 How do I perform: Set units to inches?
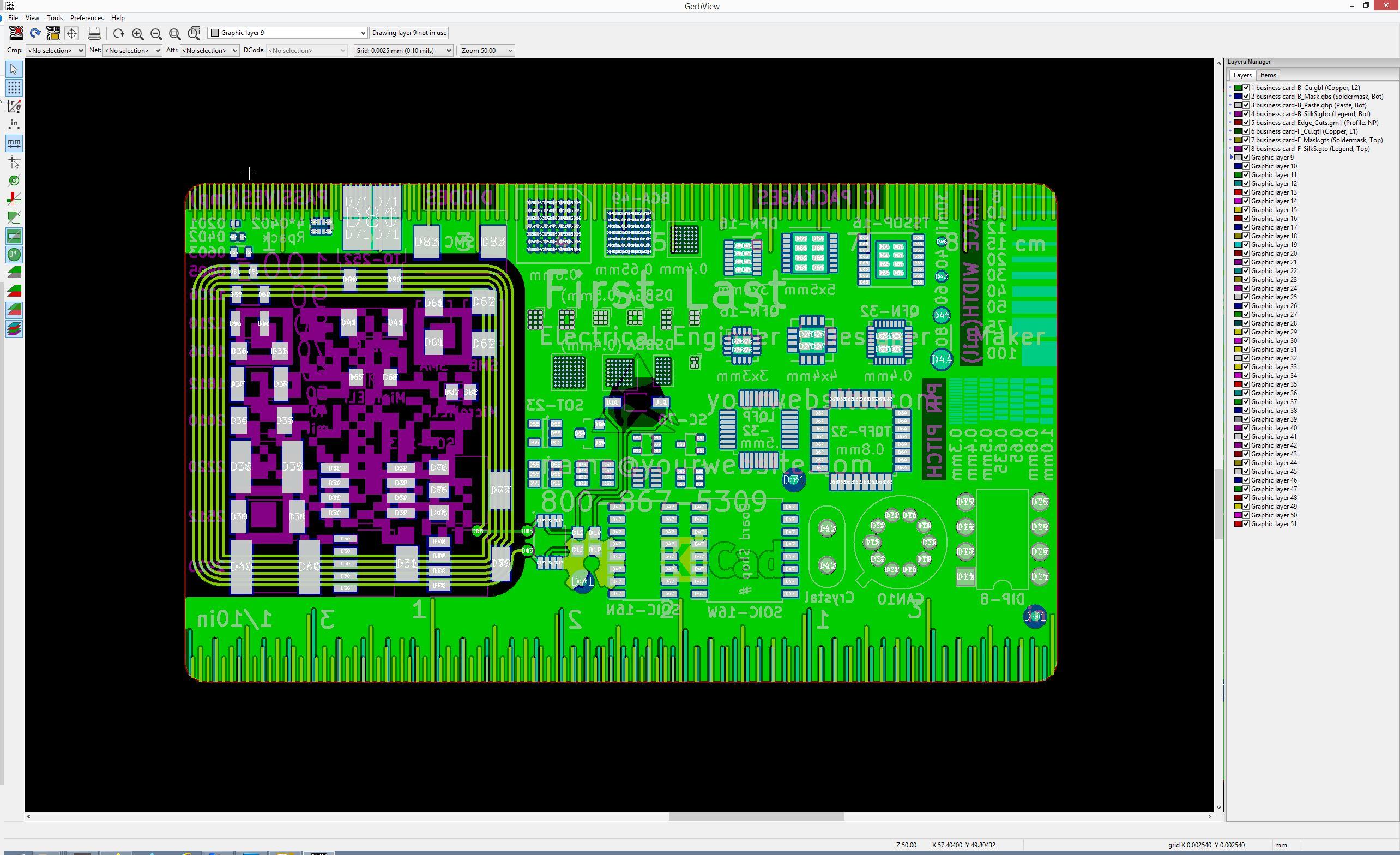(14, 124)
